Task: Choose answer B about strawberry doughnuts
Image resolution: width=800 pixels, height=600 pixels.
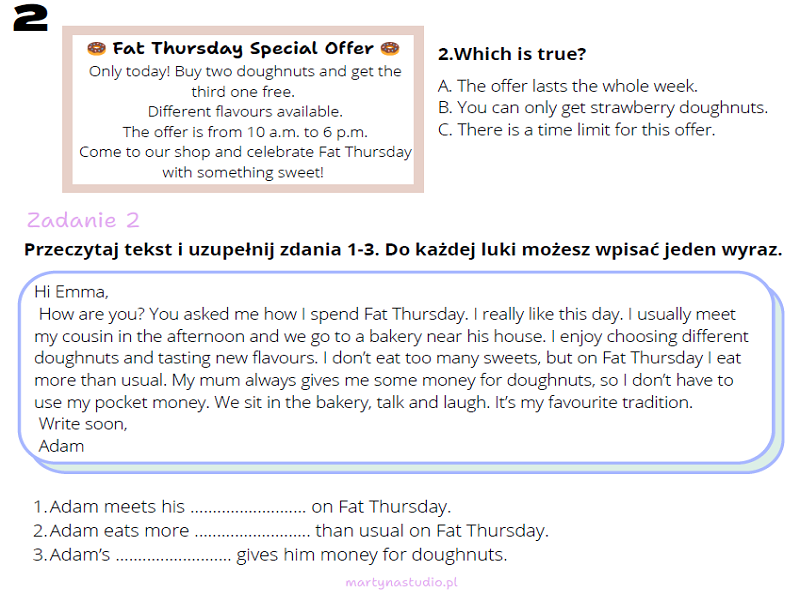Action: coord(602,108)
